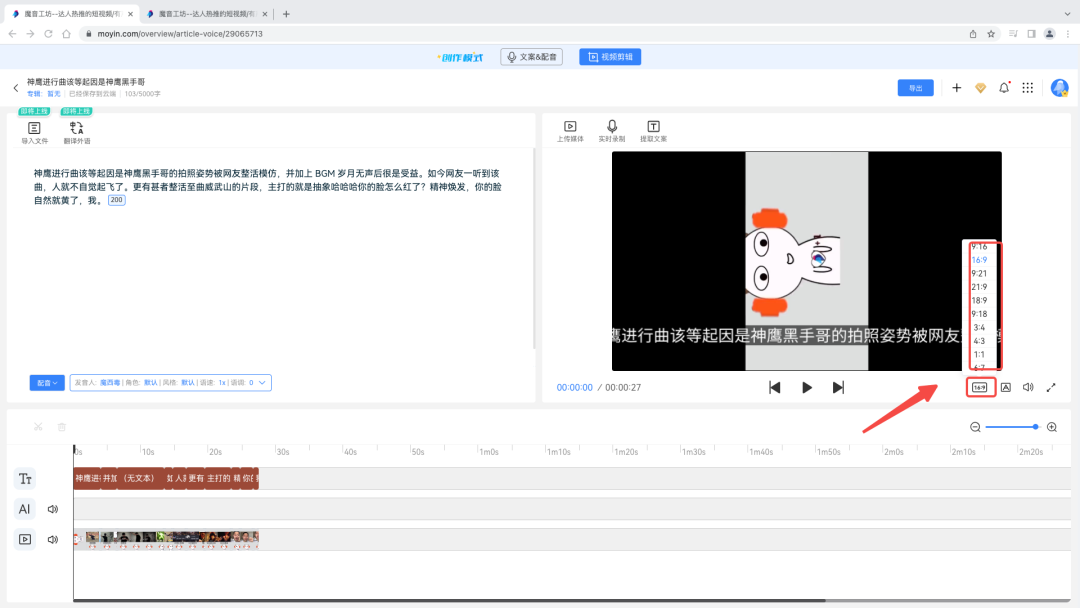Expand the preview to fullscreen
1080x608 pixels.
[1051, 388]
